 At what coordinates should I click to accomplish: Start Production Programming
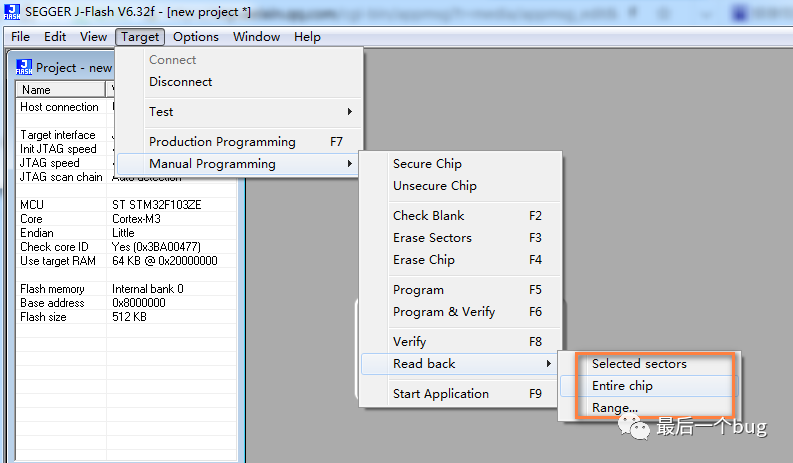pos(239,142)
